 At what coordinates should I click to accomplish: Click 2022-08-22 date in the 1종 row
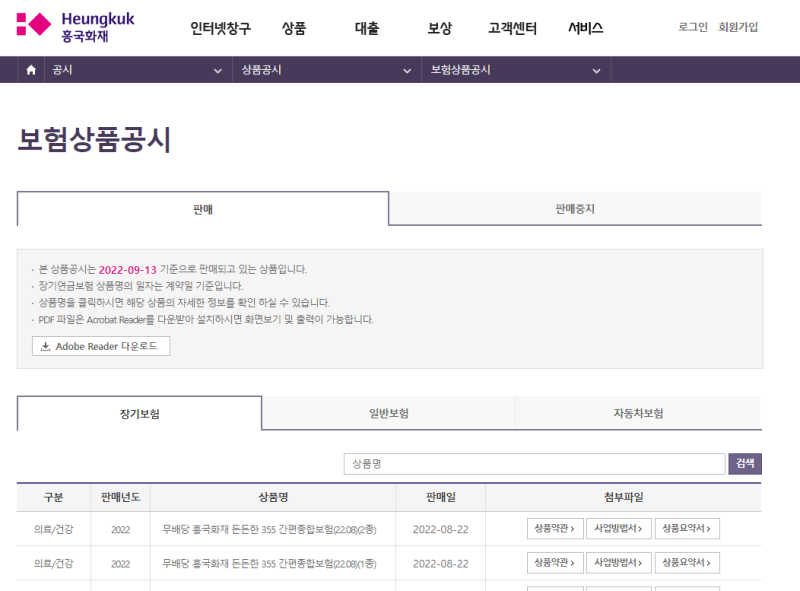pyautogui.click(x=440, y=563)
